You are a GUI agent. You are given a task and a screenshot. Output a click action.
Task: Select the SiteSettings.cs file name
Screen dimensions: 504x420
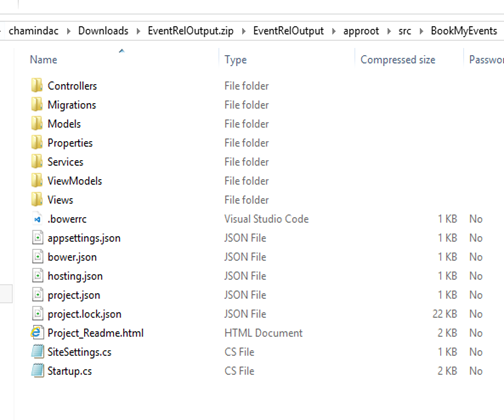pyautogui.click(x=79, y=352)
